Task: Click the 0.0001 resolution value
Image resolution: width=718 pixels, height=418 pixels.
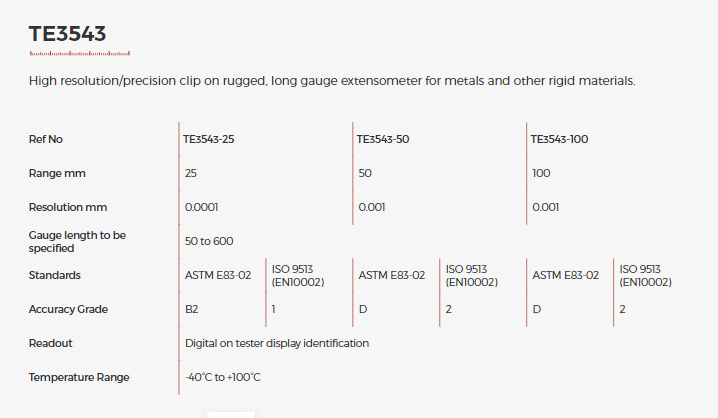Action: (201, 207)
